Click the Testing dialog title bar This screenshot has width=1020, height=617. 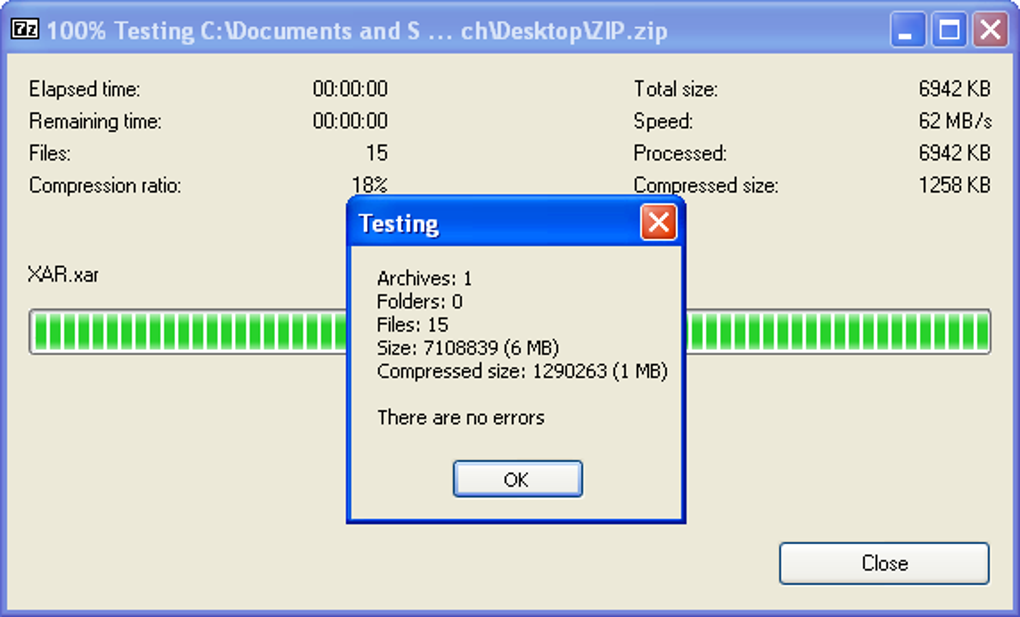tap(494, 223)
